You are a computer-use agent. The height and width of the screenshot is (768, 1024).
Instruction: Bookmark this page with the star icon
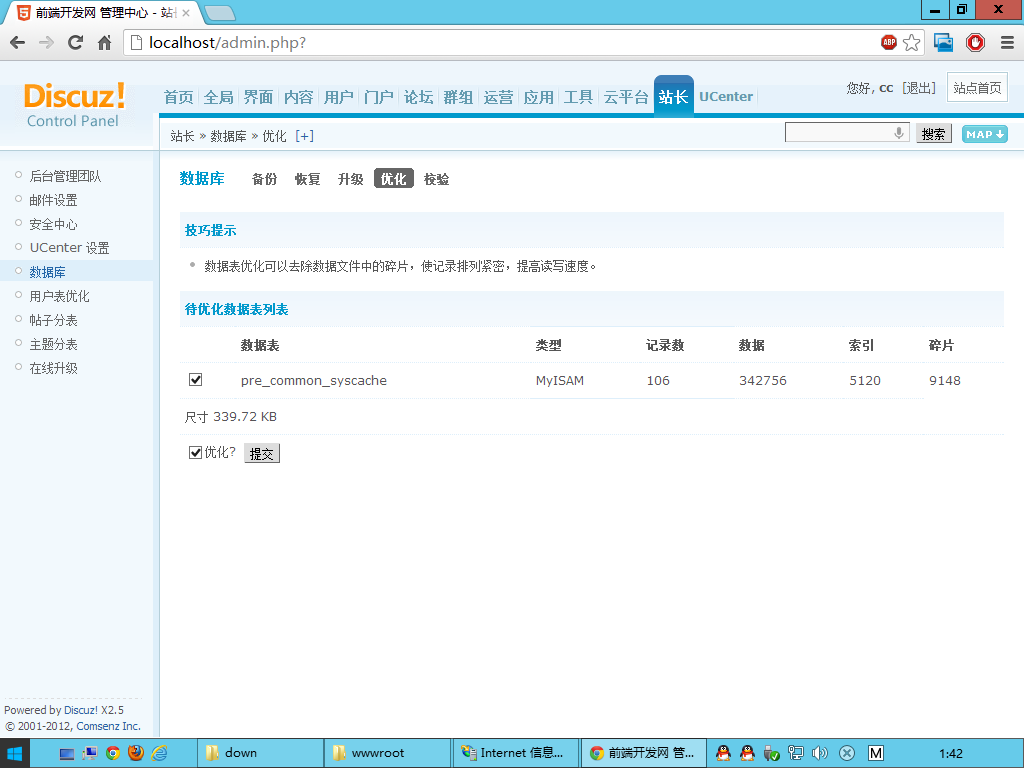tap(912, 43)
